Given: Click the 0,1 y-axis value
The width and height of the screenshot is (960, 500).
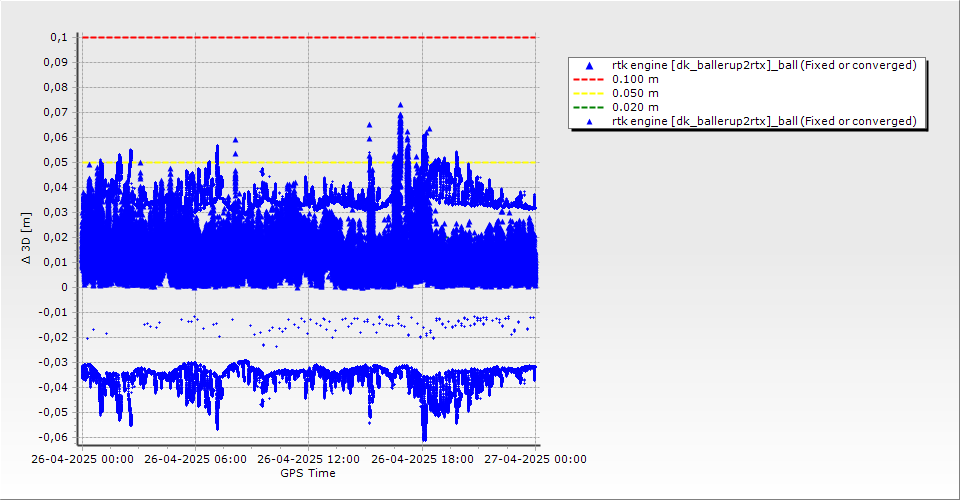Looking at the screenshot, I should point(59,37).
